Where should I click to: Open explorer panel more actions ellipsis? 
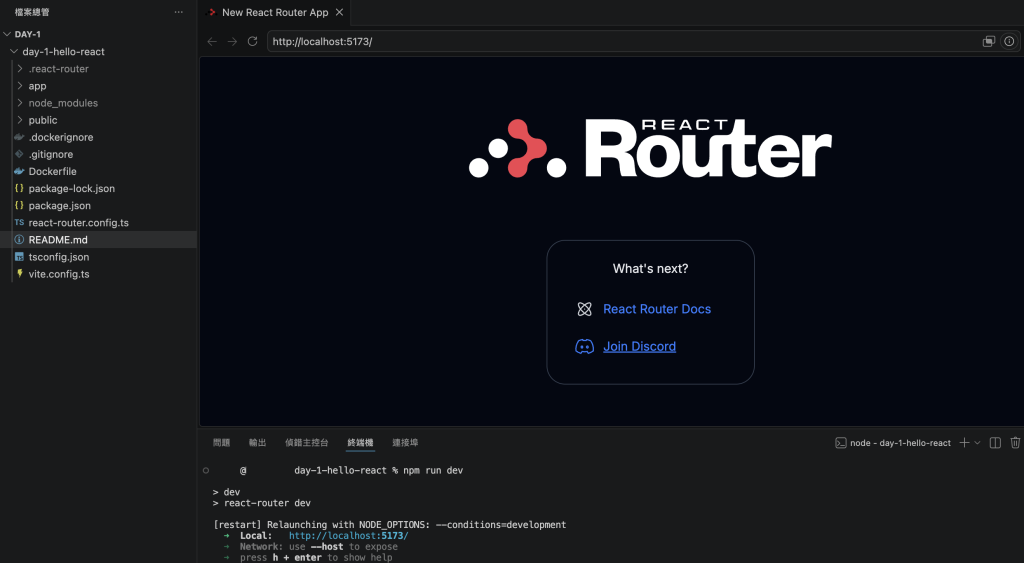click(178, 12)
